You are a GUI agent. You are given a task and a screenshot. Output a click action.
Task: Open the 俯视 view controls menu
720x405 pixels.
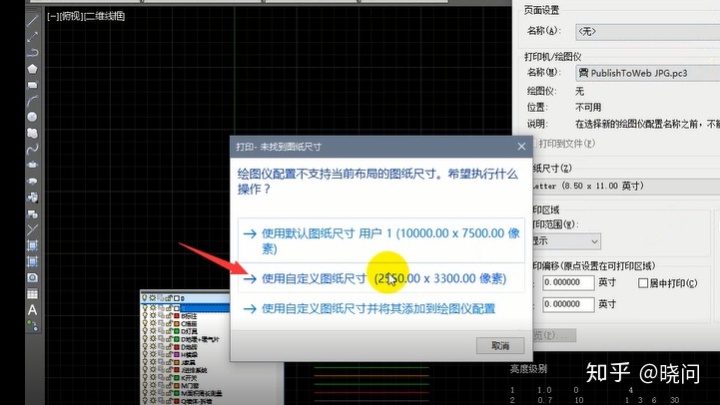tap(71, 17)
